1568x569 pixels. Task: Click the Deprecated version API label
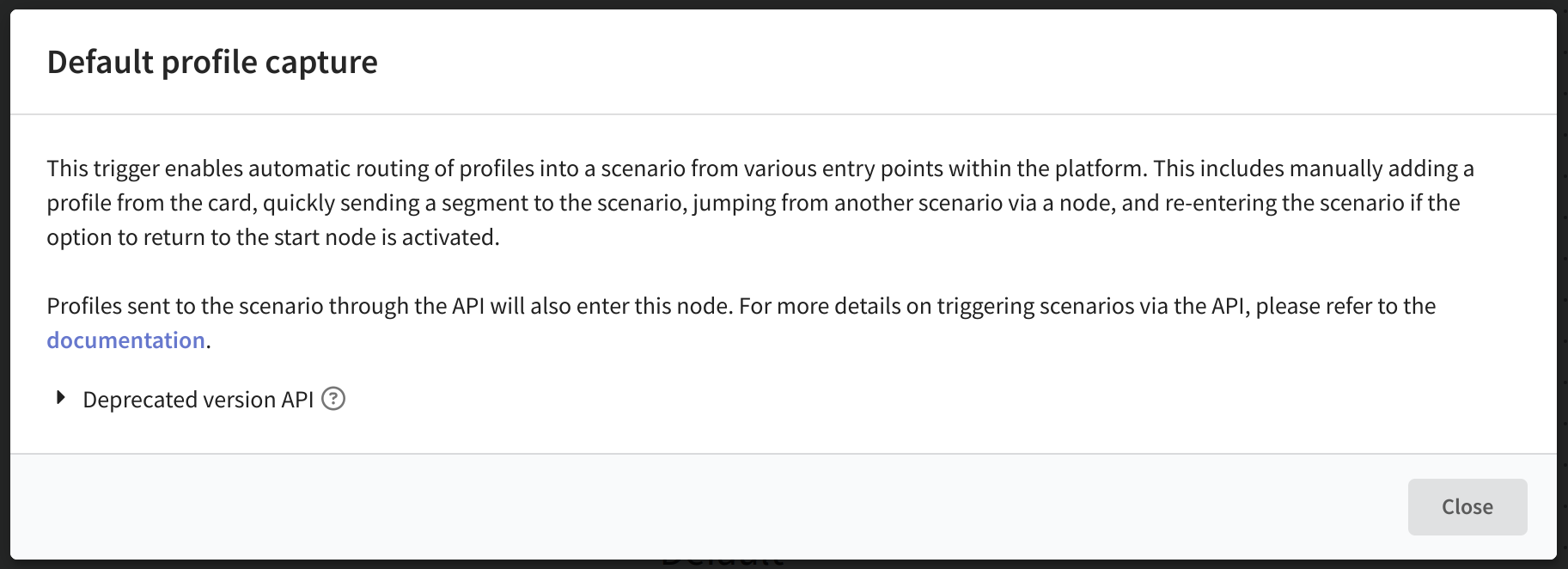coord(198,400)
